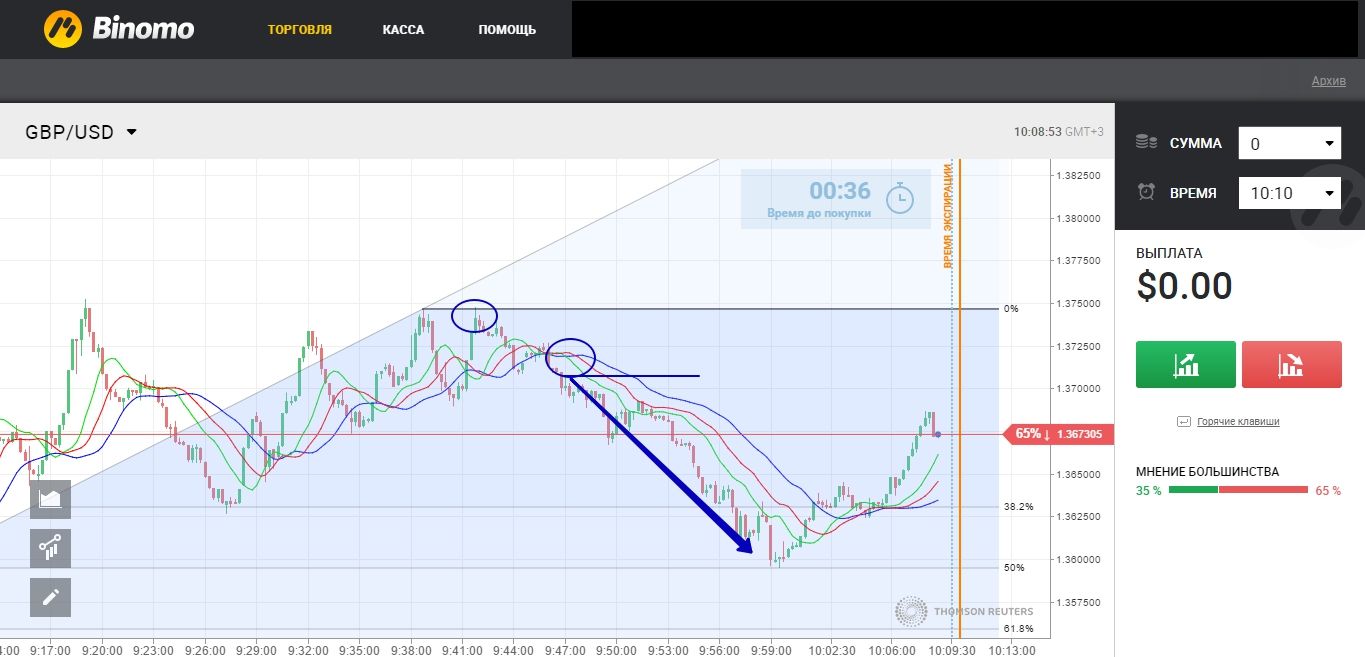Open the ВРЕМЯ expiration time dropdown
Viewport: 1365px width, 657px height.
pyautogui.click(x=1290, y=192)
